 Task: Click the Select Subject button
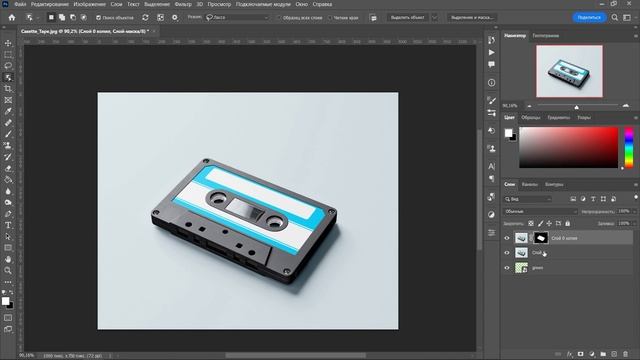[408, 18]
